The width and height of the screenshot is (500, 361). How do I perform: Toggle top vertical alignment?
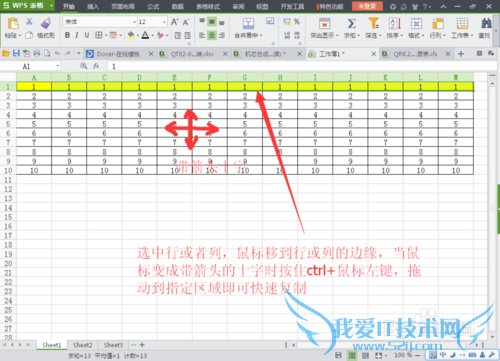(x=202, y=22)
